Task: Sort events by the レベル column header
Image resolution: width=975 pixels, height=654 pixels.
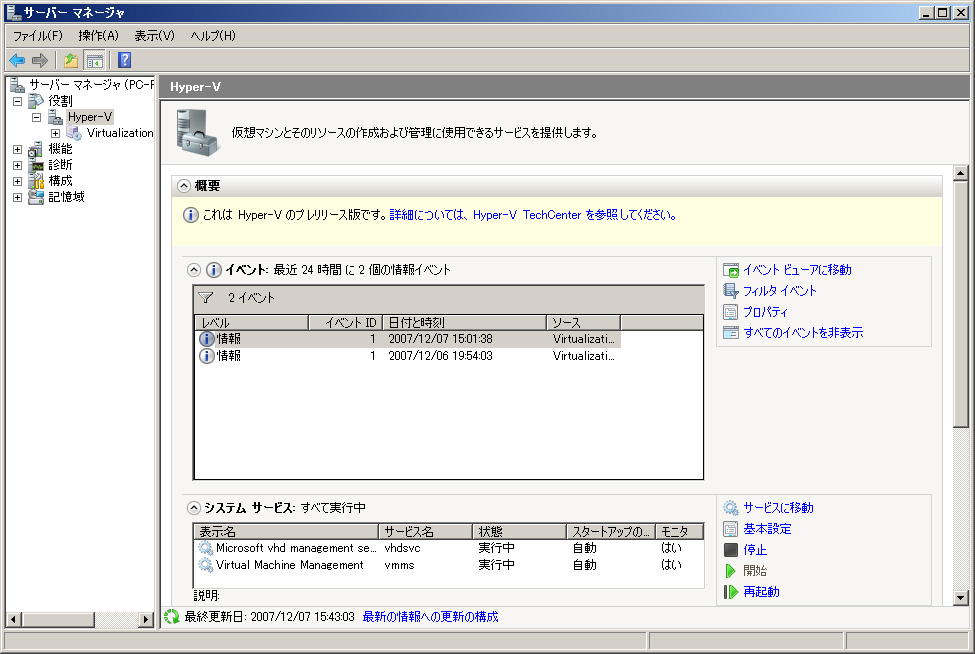Action: (251, 323)
